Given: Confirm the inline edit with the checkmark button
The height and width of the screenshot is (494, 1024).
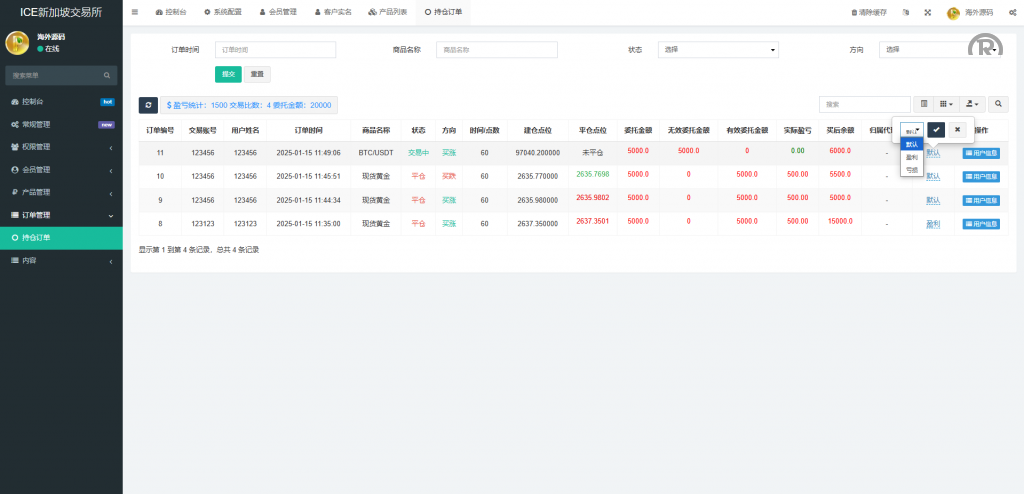Looking at the screenshot, I should pyautogui.click(x=936, y=130).
